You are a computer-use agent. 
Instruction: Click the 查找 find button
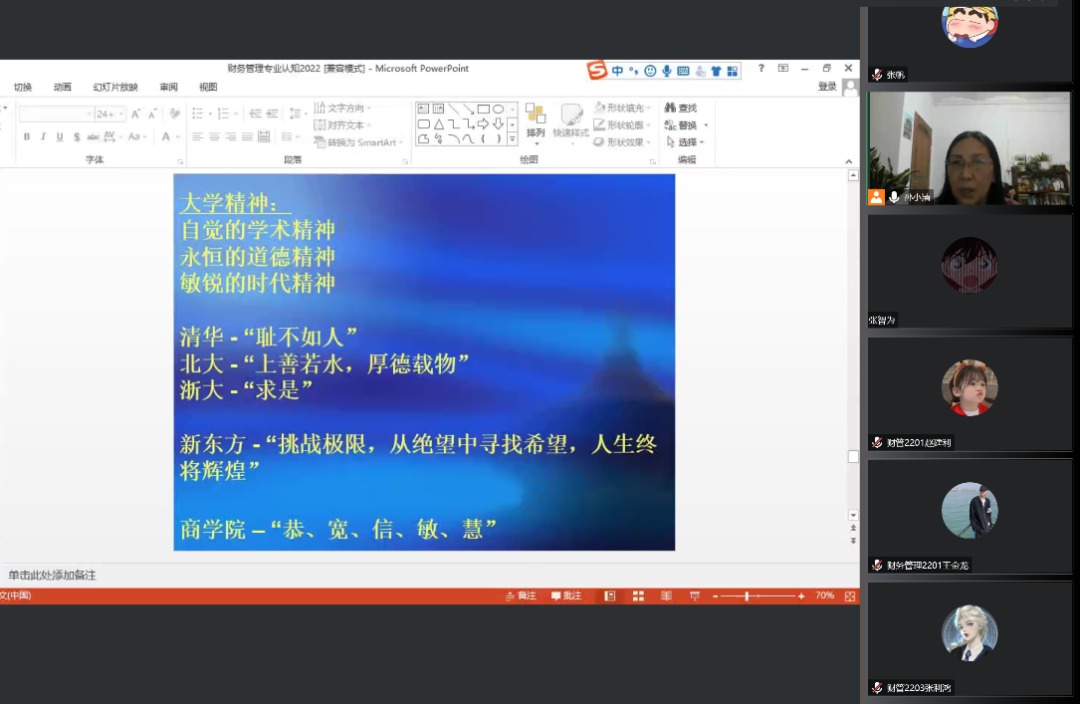pos(681,108)
